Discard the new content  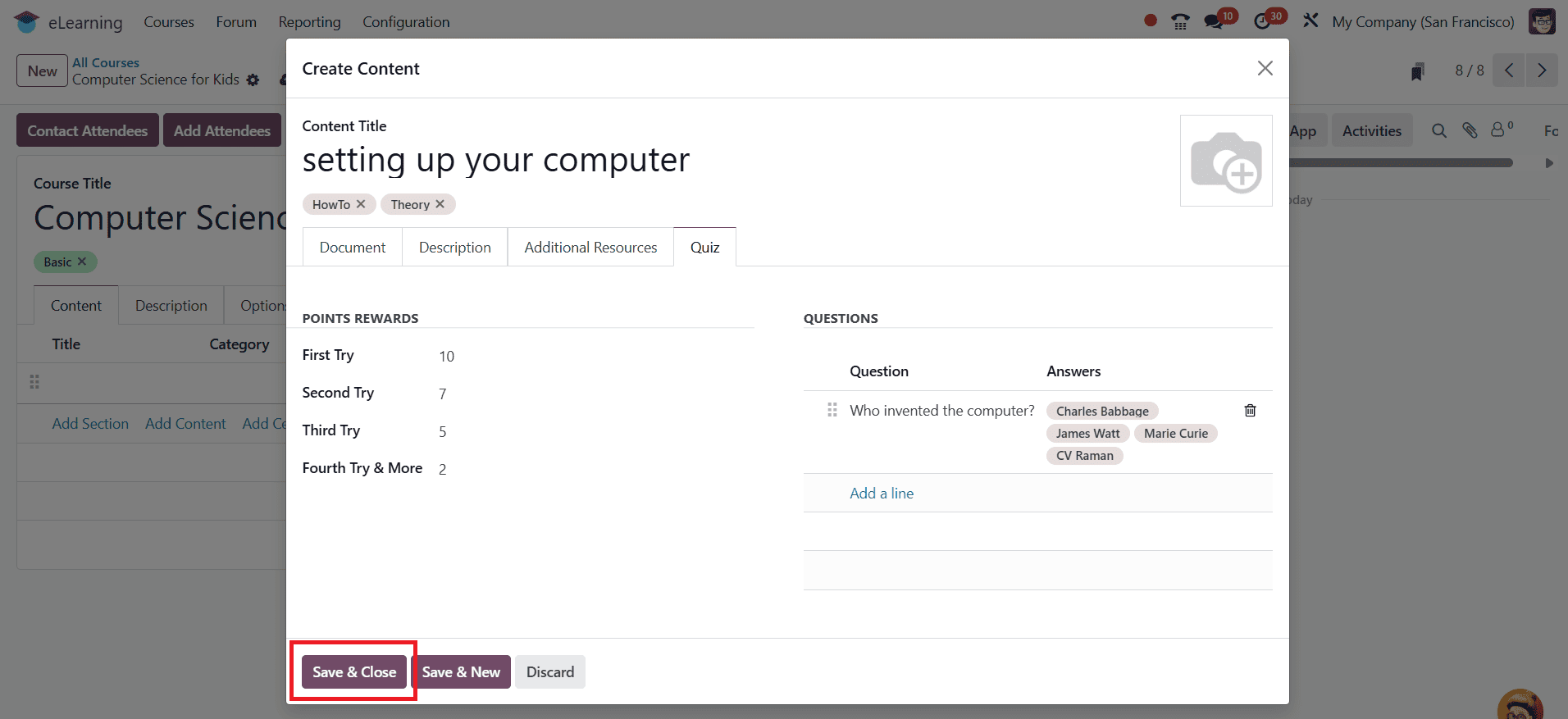550,672
